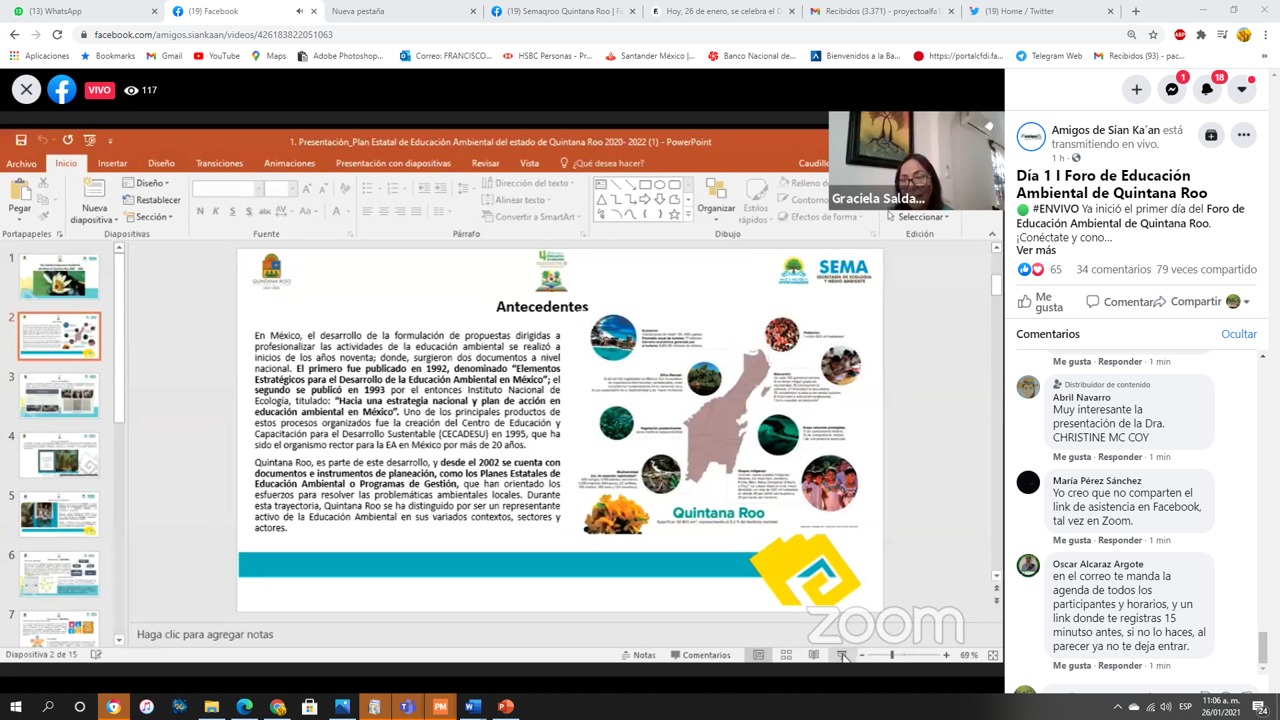Expand the post description with Ver más
Screen dimensions: 1280x720
[x=1036, y=250]
